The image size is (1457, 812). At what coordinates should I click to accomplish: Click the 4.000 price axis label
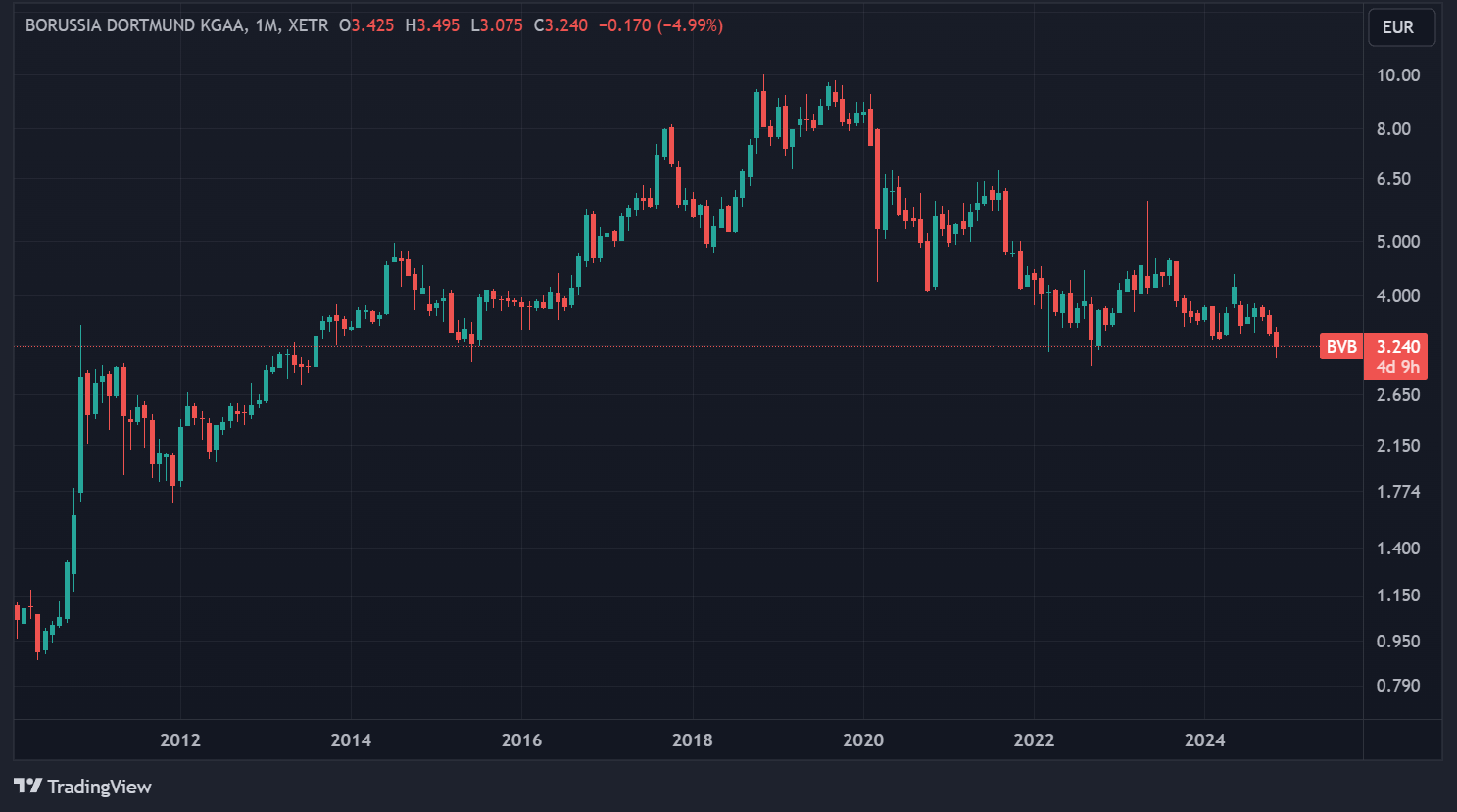pos(1398,296)
